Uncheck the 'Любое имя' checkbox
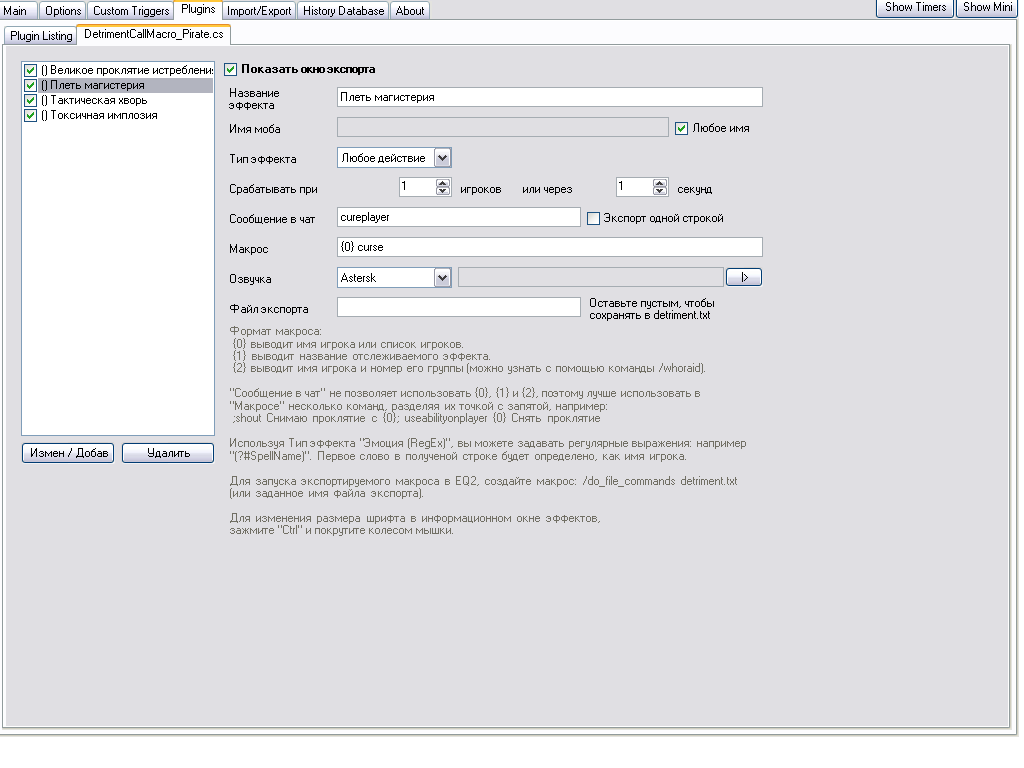The height and width of the screenshot is (768, 1024). click(682, 128)
